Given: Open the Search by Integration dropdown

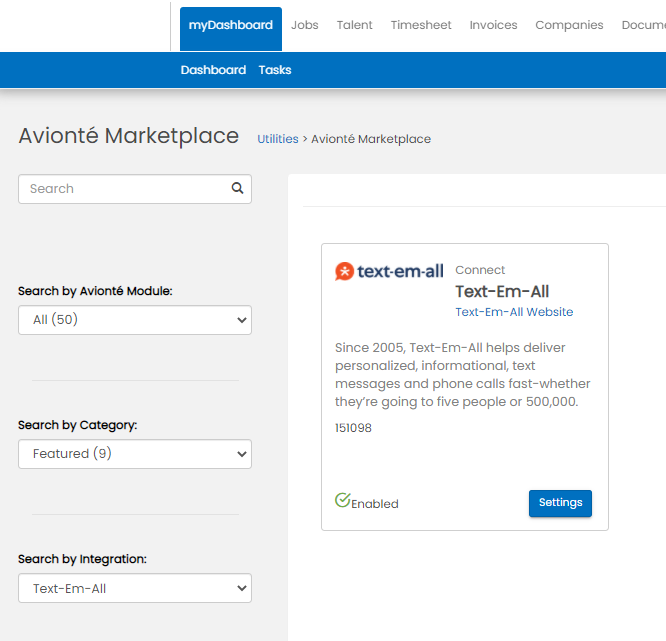Looking at the screenshot, I should (x=135, y=588).
